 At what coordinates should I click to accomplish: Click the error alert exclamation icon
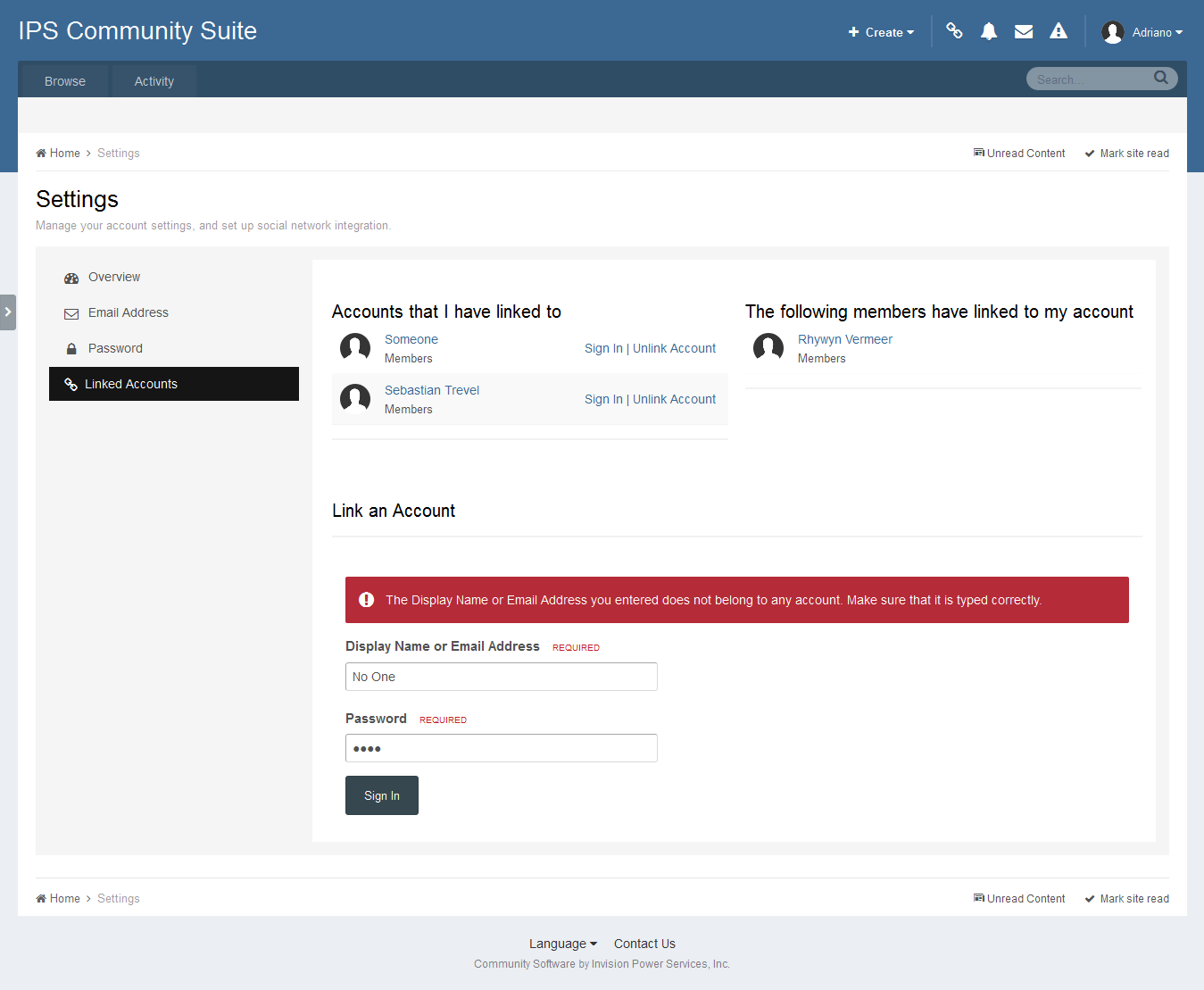(366, 600)
